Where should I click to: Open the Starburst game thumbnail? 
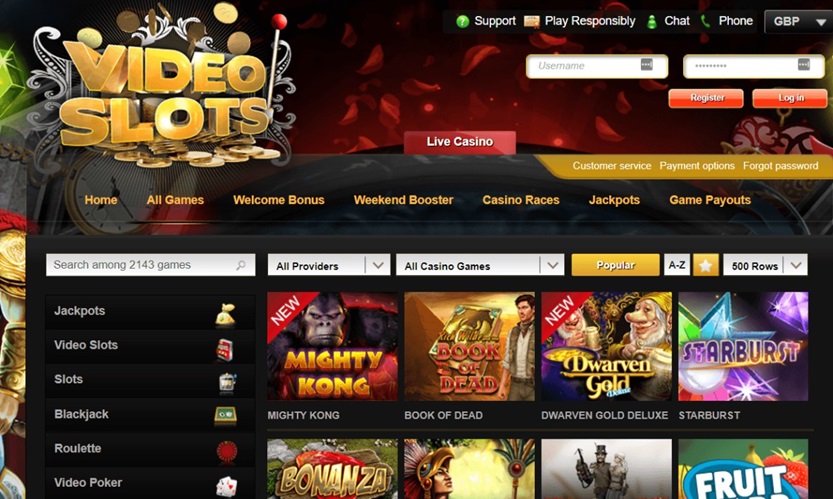point(743,346)
